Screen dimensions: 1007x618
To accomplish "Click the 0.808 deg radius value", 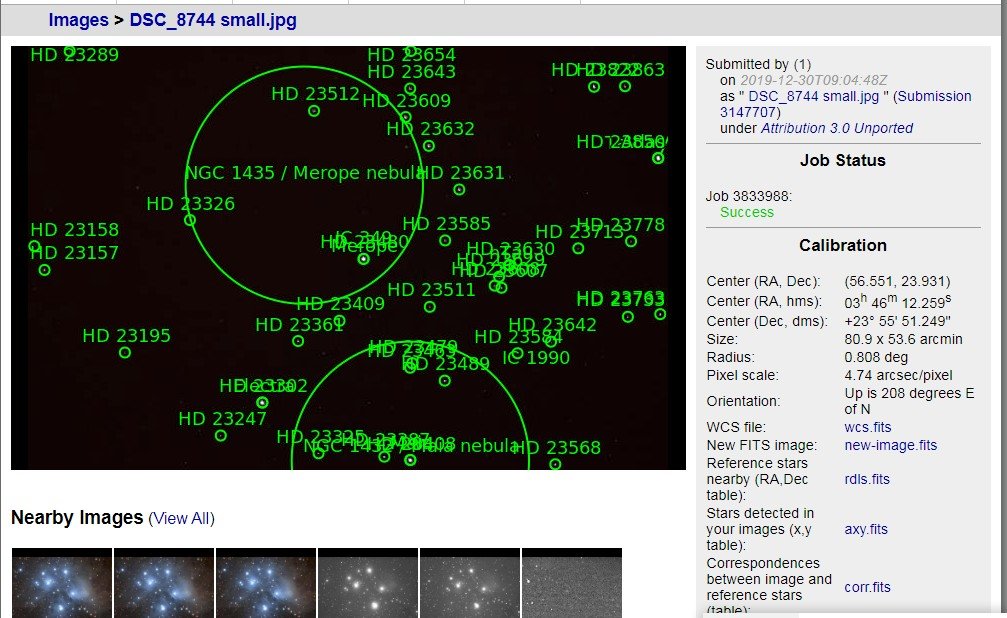I will (876, 357).
